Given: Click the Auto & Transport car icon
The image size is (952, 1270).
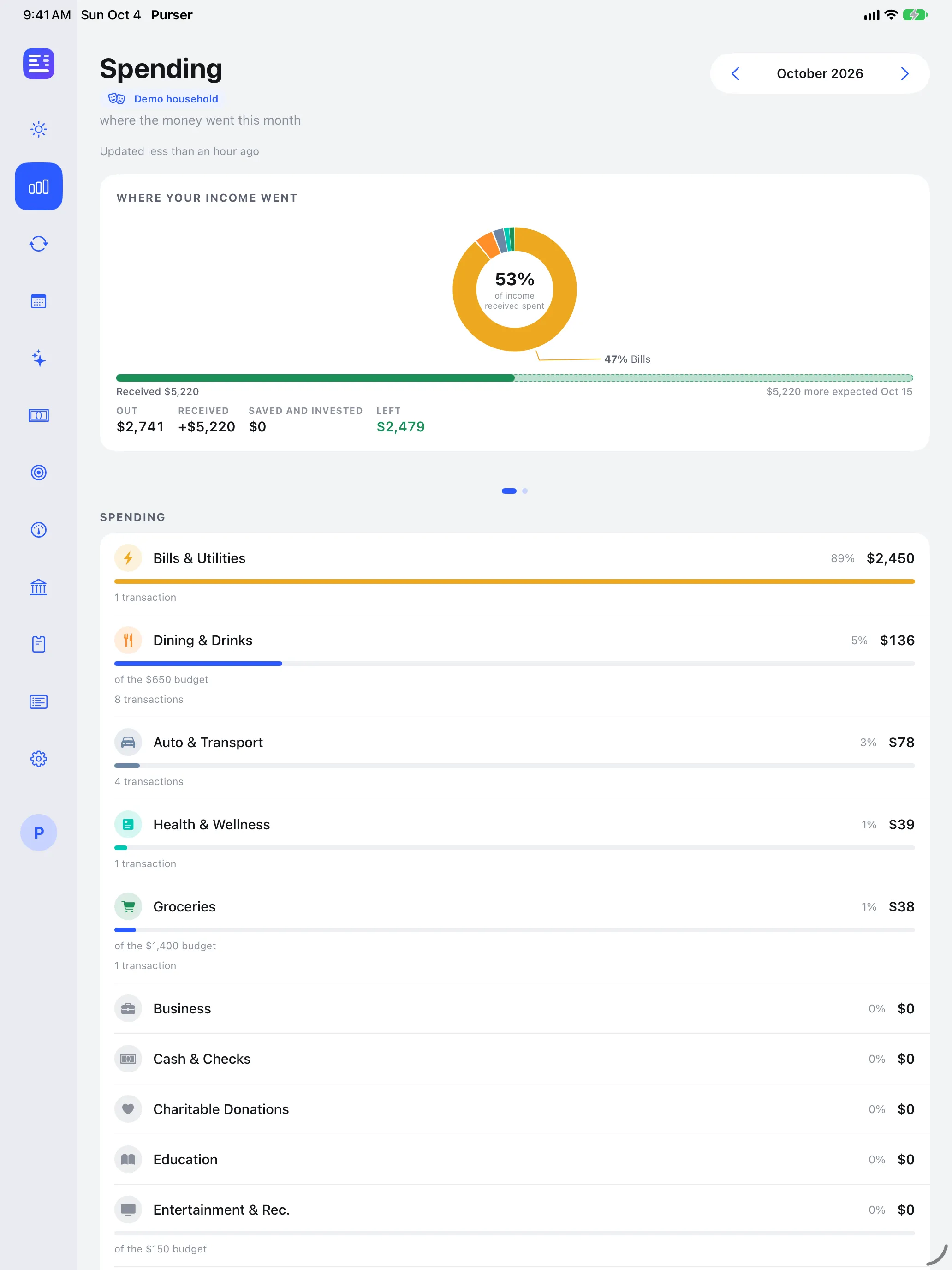Looking at the screenshot, I should click(128, 743).
